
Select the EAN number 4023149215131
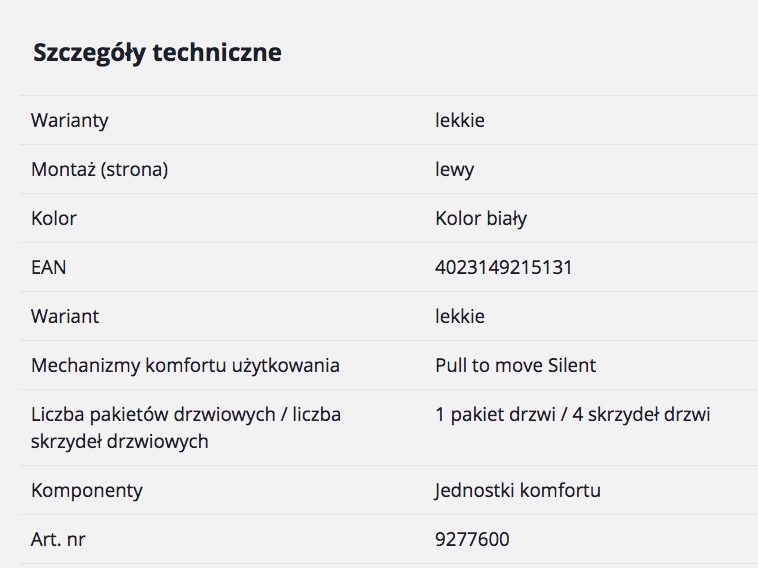tap(504, 268)
